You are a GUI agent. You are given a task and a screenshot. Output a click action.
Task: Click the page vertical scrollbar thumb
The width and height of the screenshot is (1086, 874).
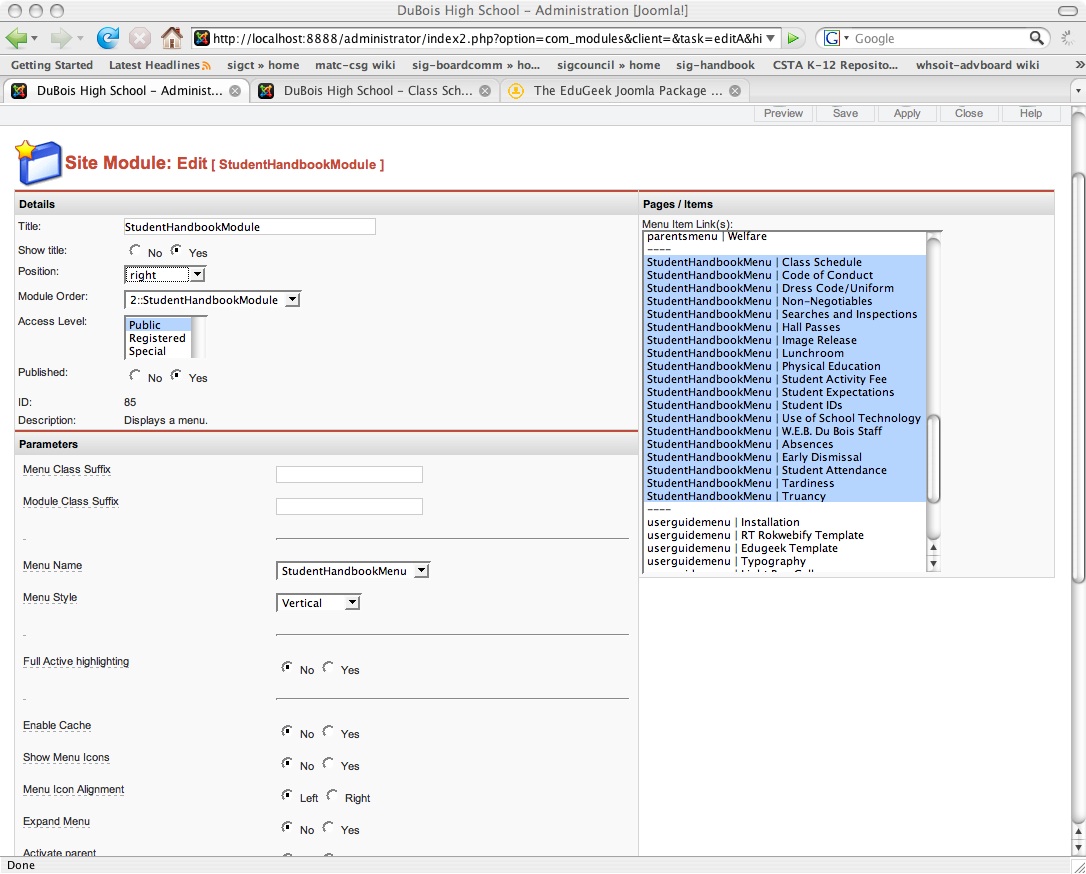point(1078,377)
